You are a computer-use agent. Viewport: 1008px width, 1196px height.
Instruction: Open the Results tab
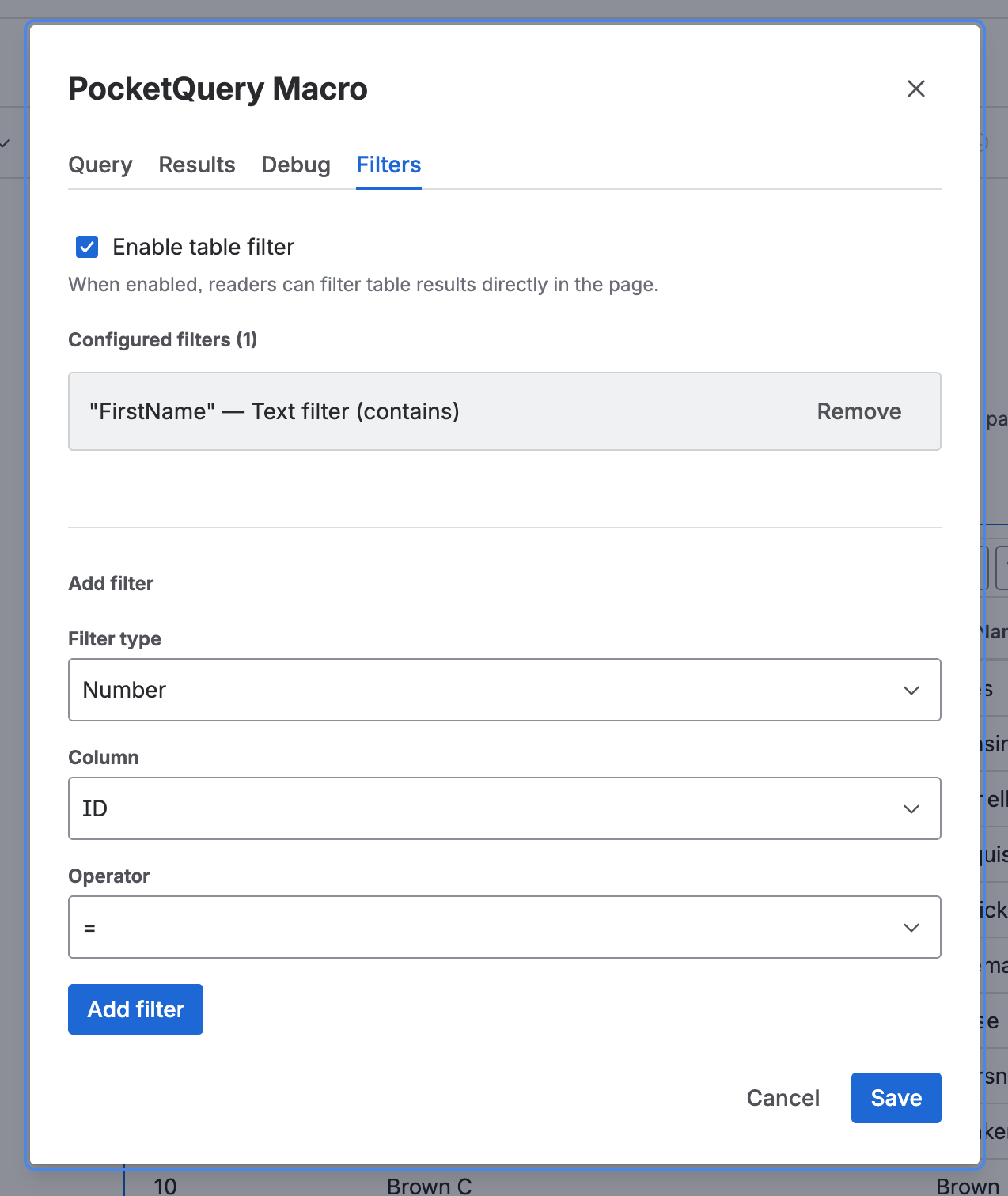[x=197, y=165]
